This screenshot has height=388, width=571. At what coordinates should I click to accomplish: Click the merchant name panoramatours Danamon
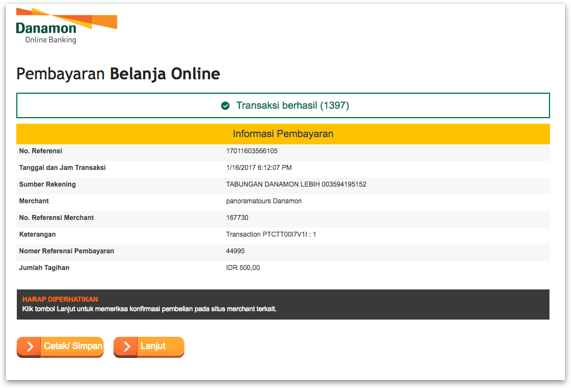pos(264,201)
